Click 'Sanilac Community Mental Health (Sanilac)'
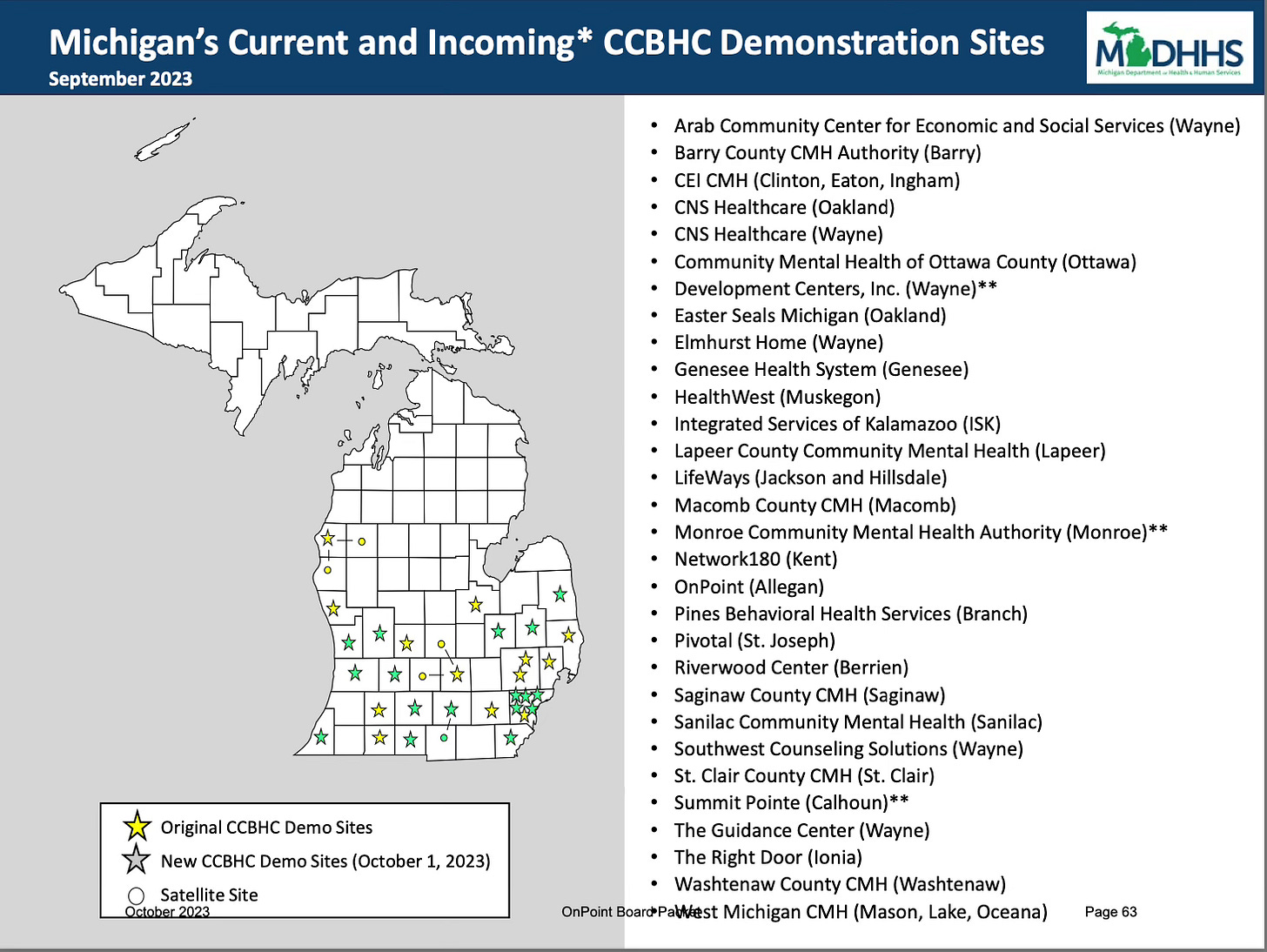 tap(858, 722)
